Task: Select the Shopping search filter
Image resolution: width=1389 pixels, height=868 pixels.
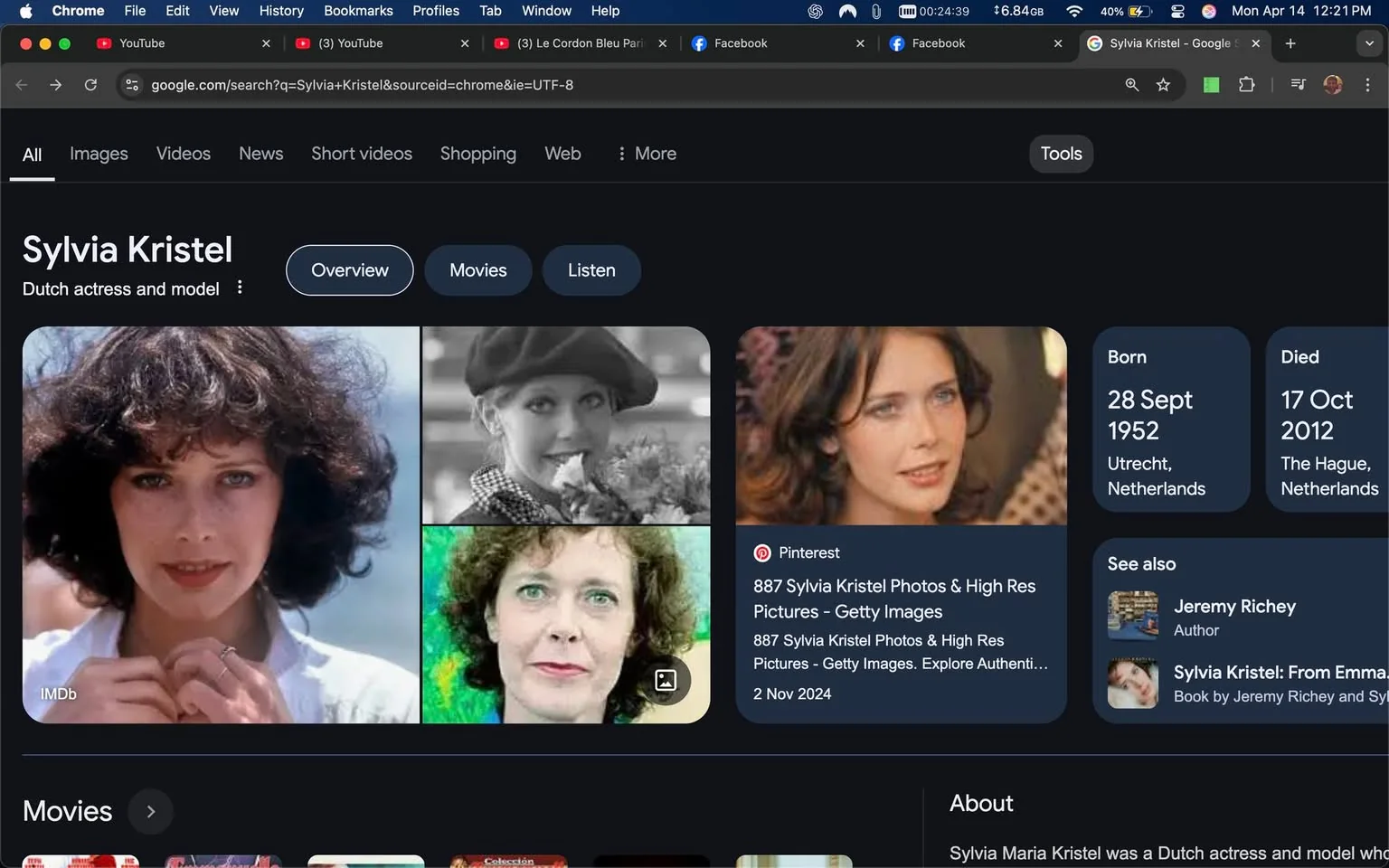Action: click(478, 154)
